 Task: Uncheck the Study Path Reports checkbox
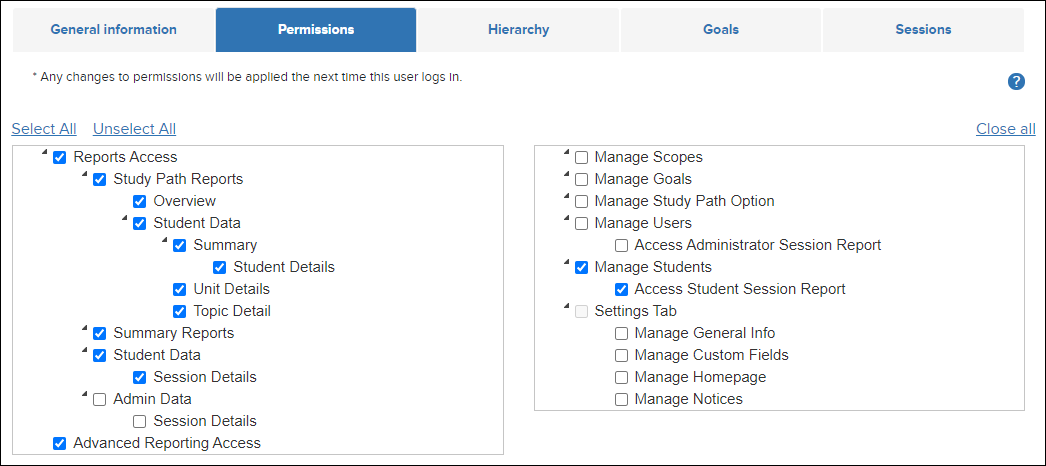coord(99,180)
